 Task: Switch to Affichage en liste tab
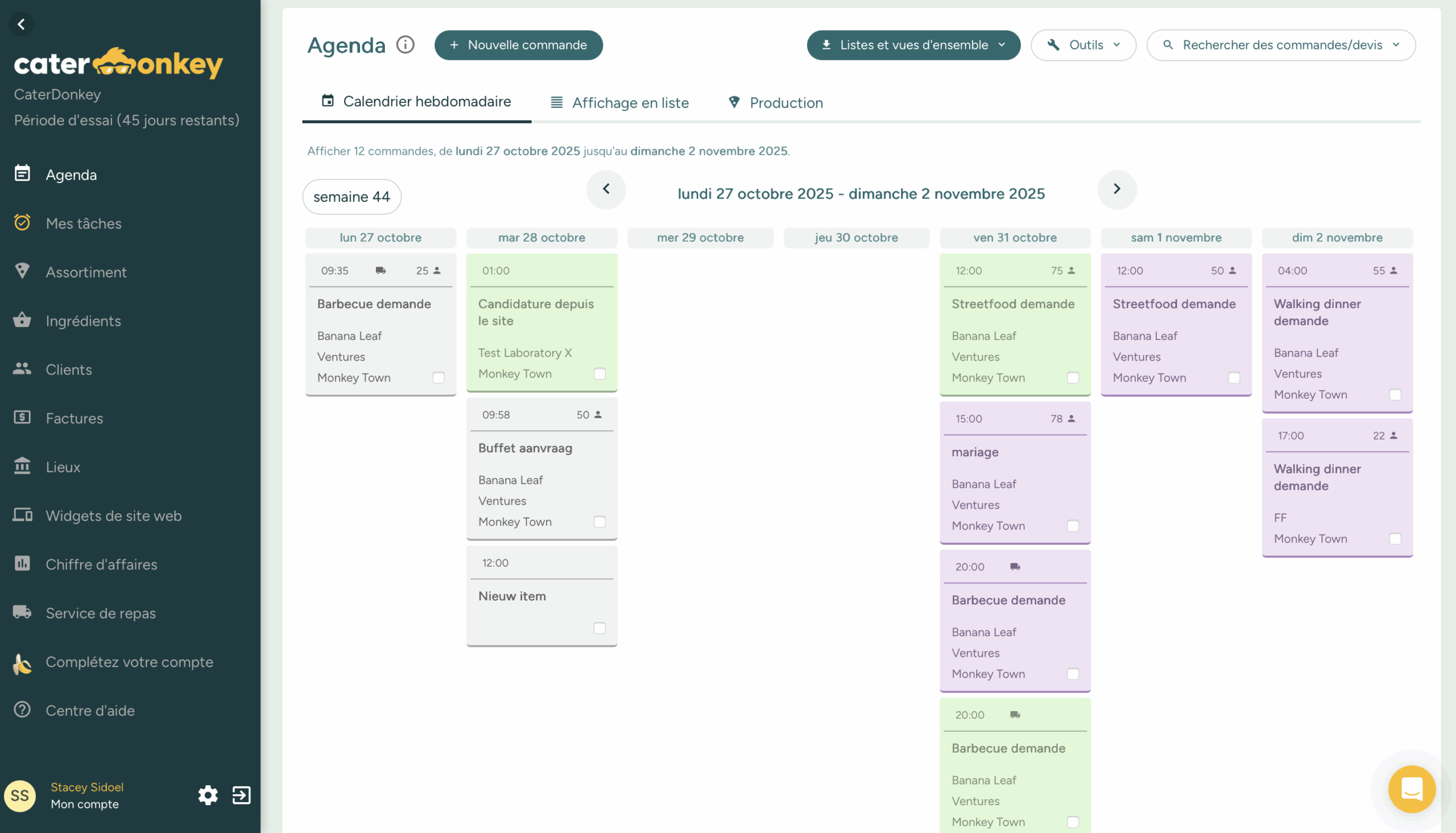tap(619, 103)
